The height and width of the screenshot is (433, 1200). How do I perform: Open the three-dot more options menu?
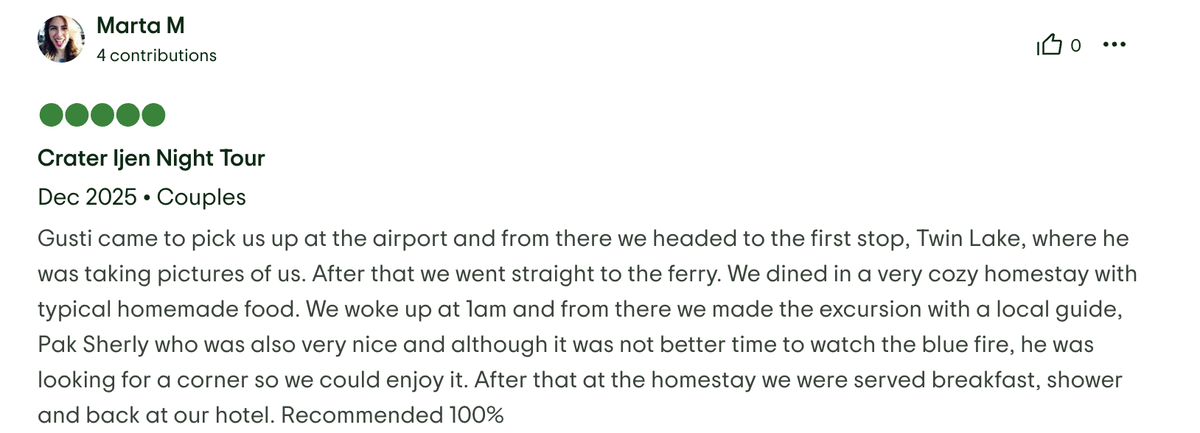[x=1113, y=45]
